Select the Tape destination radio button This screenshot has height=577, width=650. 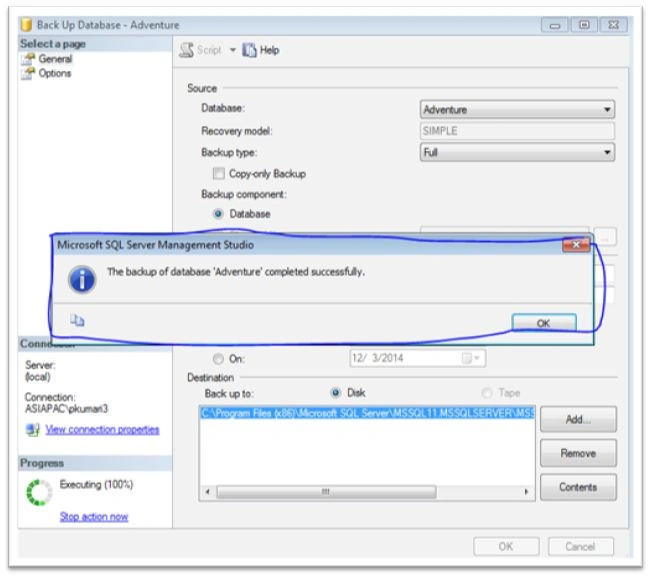[x=487, y=393]
